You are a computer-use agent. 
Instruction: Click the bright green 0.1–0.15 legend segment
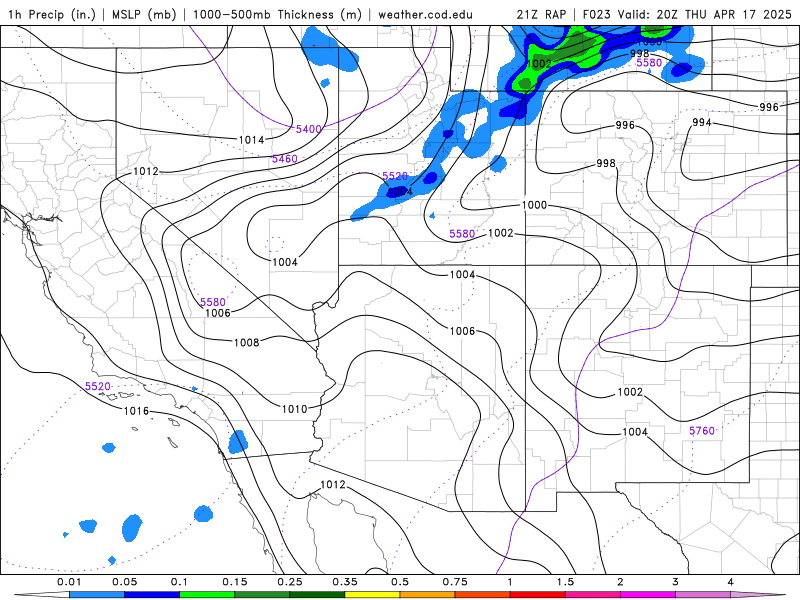point(207,595)
